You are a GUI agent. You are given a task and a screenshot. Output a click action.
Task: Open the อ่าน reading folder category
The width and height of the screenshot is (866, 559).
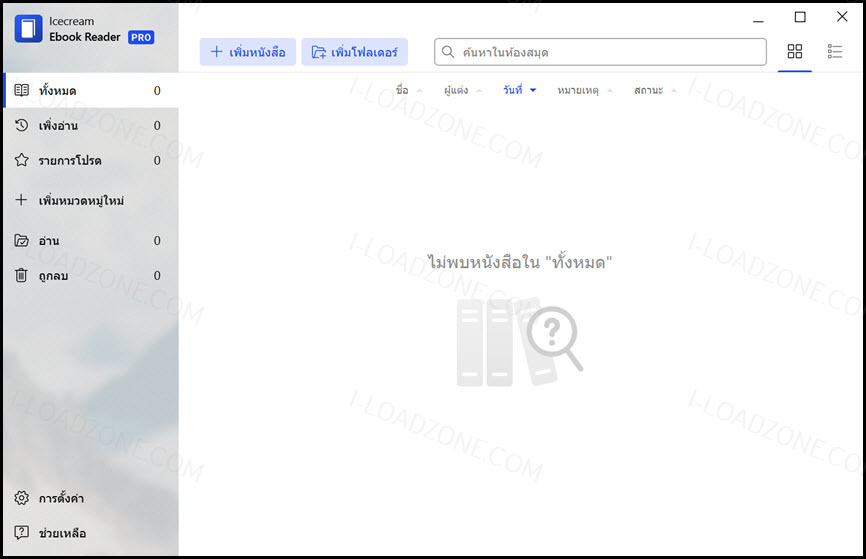91,240
